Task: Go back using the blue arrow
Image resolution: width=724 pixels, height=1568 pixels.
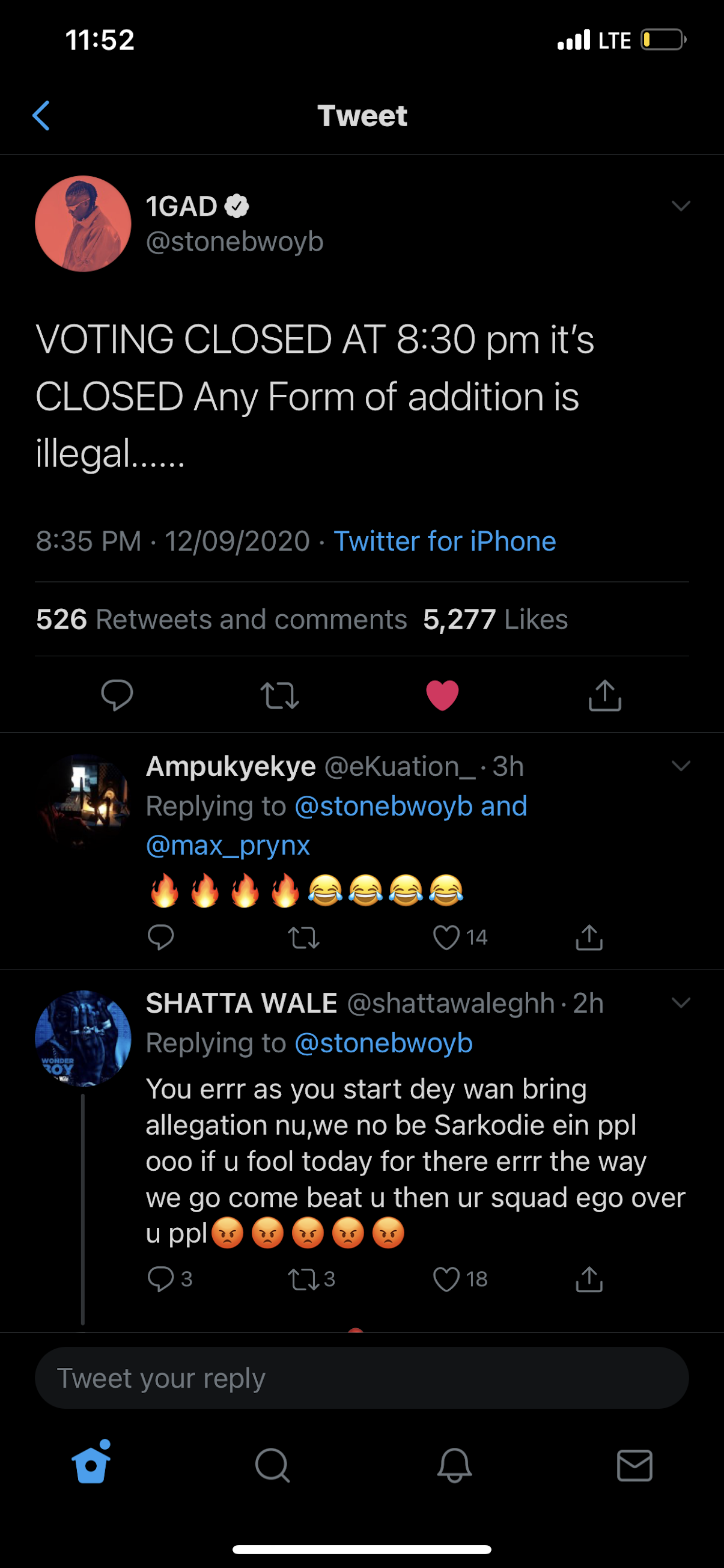Action: (x=41, y=115)
